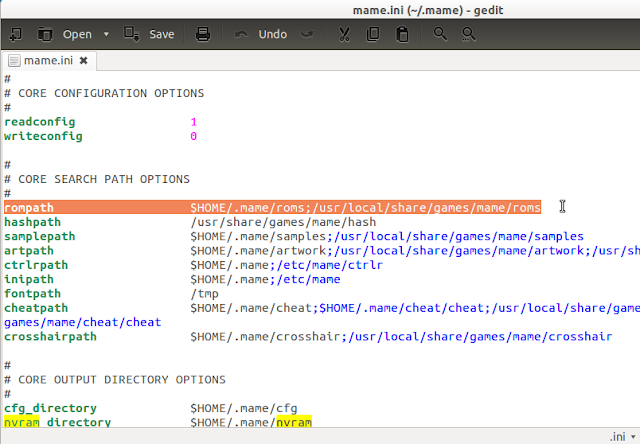Image resolution: width=640 pixels, height=444 pixels.
Task: Open Find with magnifier icon
Action: coord(440,34)
